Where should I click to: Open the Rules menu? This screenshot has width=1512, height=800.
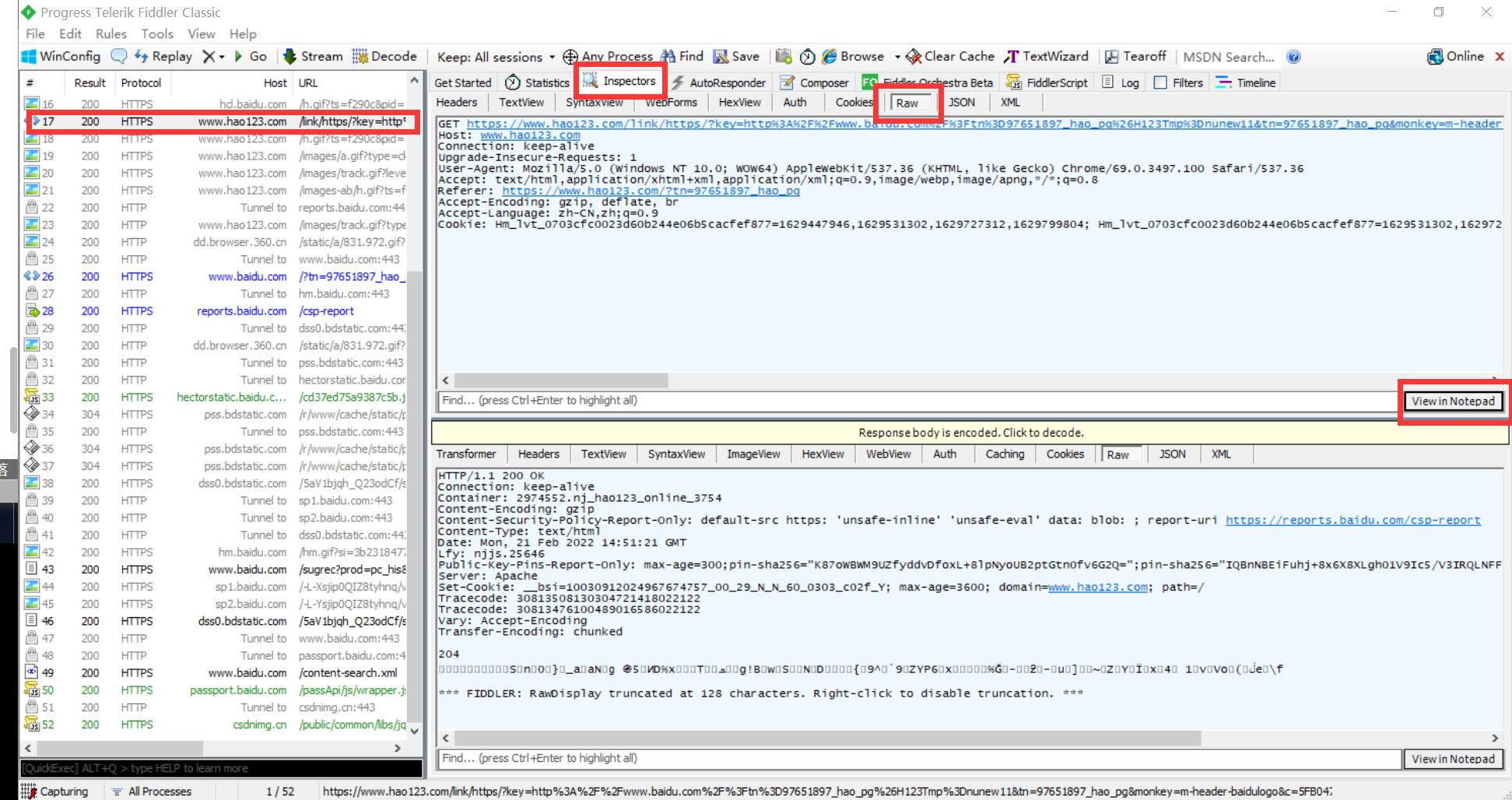(x=111, y=34)
